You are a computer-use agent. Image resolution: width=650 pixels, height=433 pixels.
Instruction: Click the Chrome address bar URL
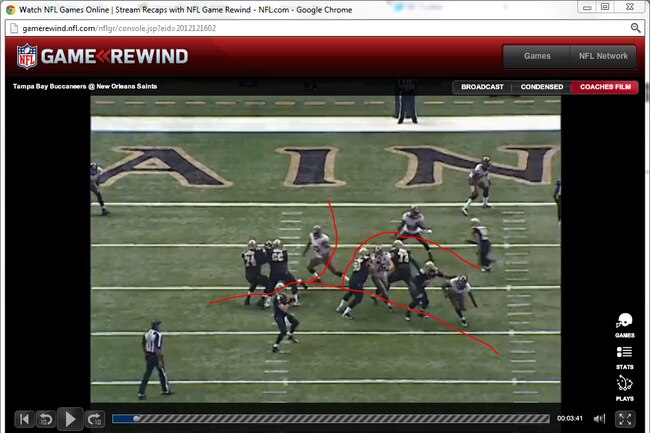tap(119, 28)
